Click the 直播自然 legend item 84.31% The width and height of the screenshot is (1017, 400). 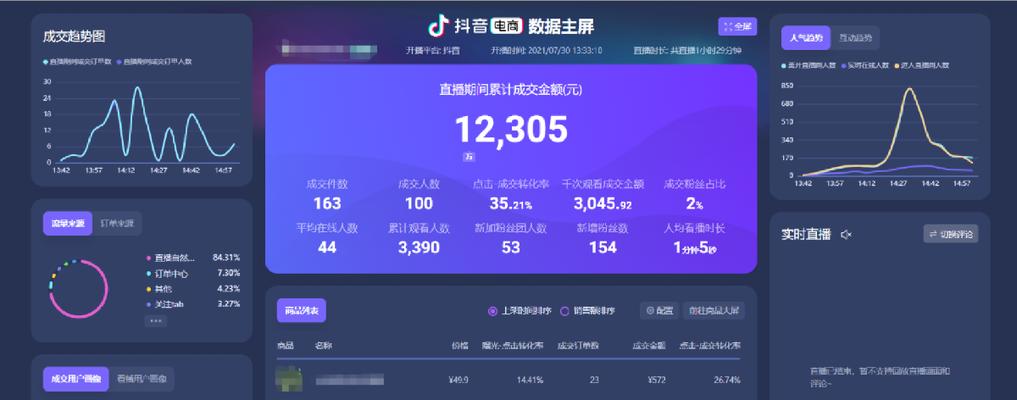[x=193, y=258]
